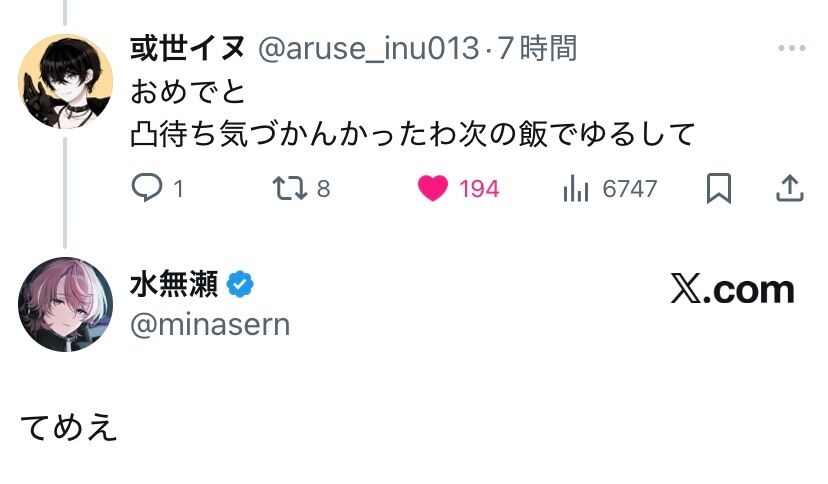Screen dimensions: 828x484
Task: Click the X.com logo
Action: click(731, 290)
